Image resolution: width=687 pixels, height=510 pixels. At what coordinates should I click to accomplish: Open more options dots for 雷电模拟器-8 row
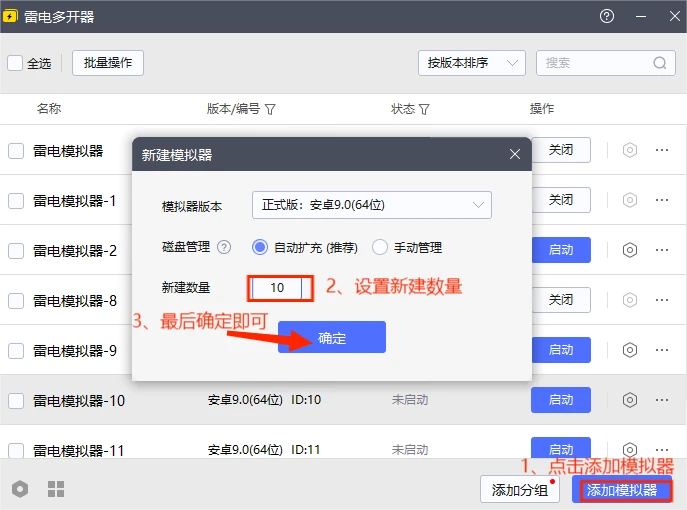662,300
